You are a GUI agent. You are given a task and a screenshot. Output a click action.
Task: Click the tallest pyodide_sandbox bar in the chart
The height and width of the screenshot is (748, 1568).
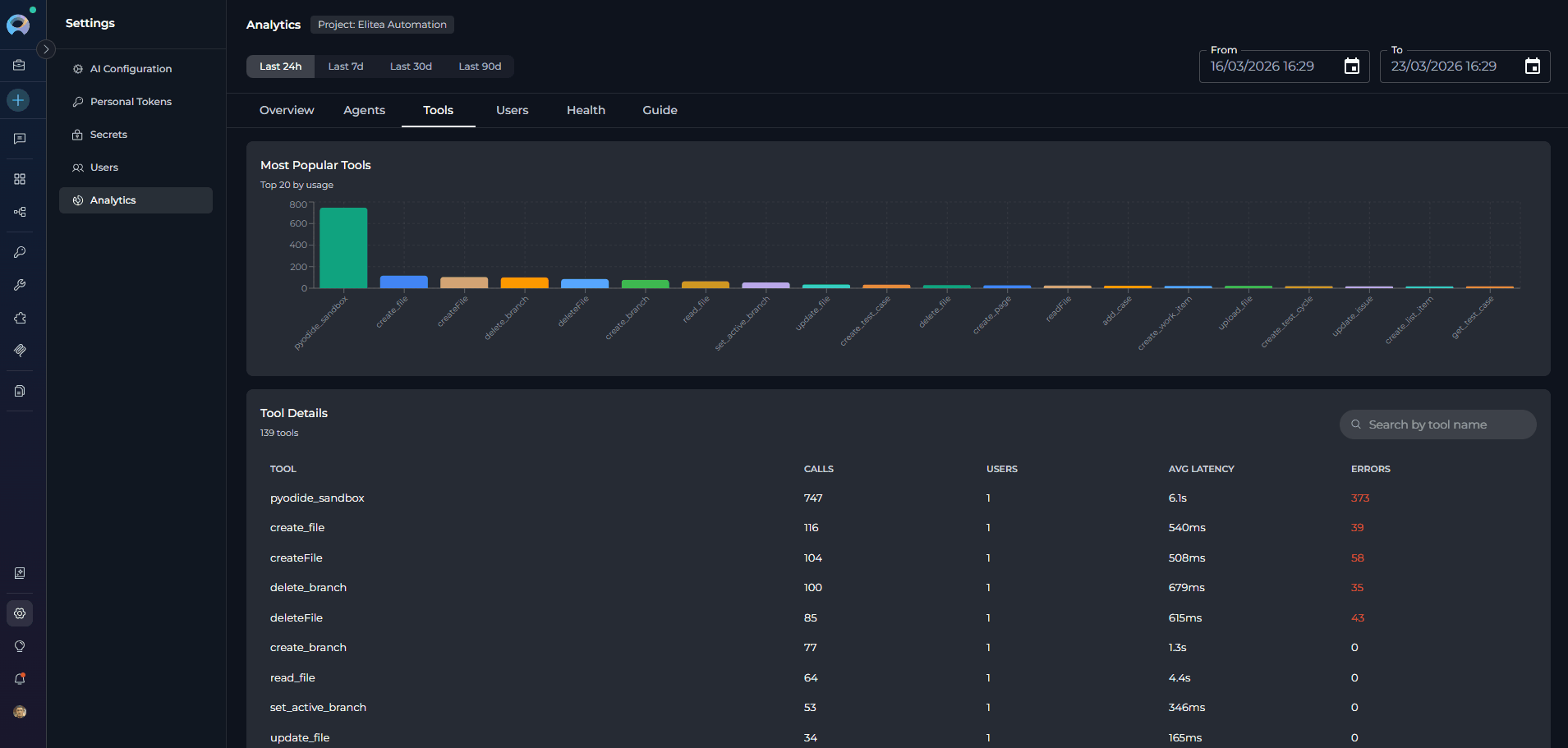342,246
